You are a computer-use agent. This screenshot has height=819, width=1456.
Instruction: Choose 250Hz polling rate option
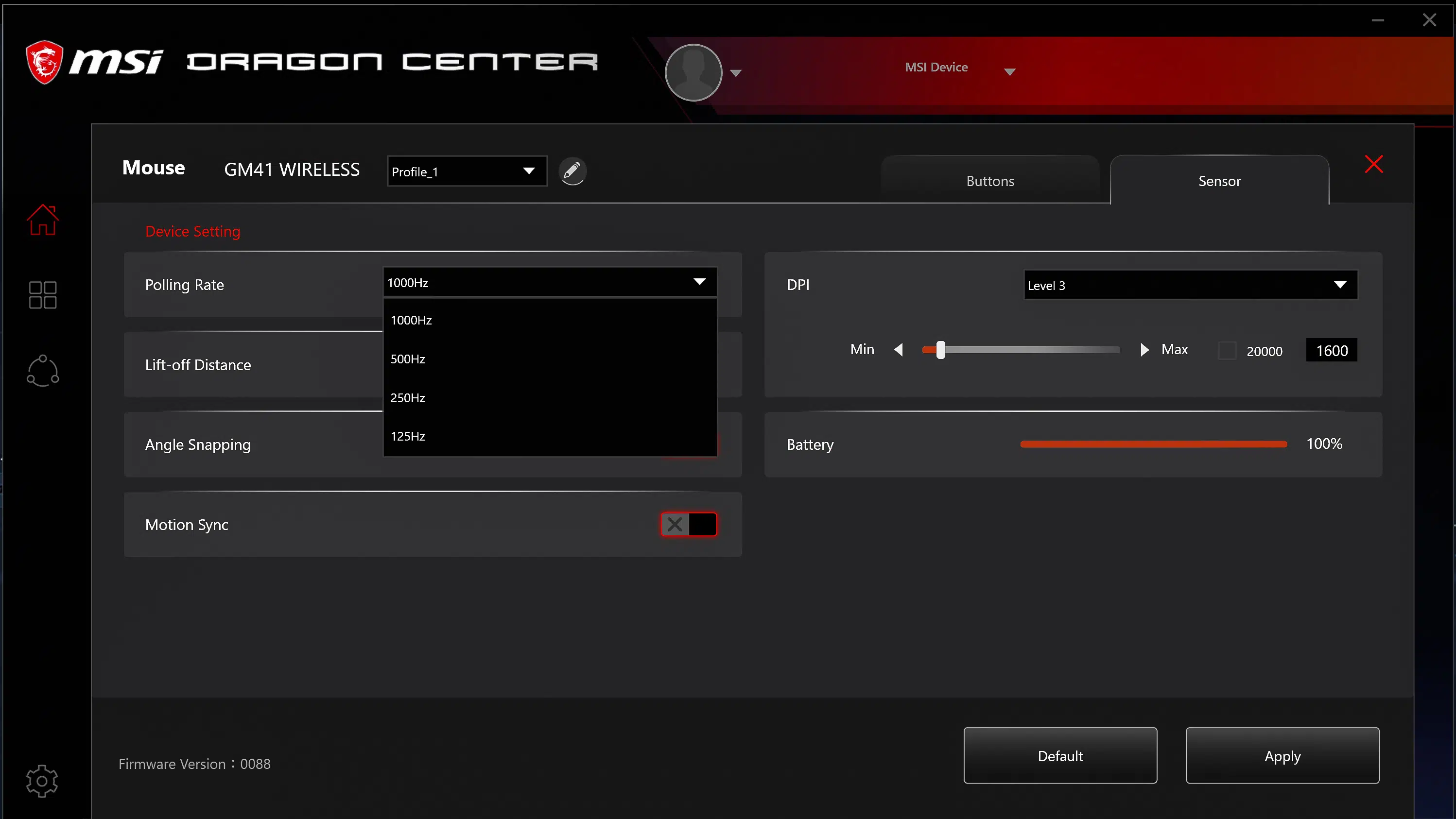pyautogui.click(x=550, y=398)
